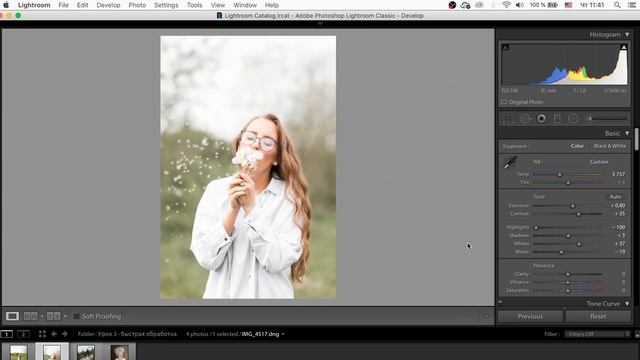Show the hidden top panel arrow
The image size is (640, 360).
pyautogui.click(x=320, y=24)
